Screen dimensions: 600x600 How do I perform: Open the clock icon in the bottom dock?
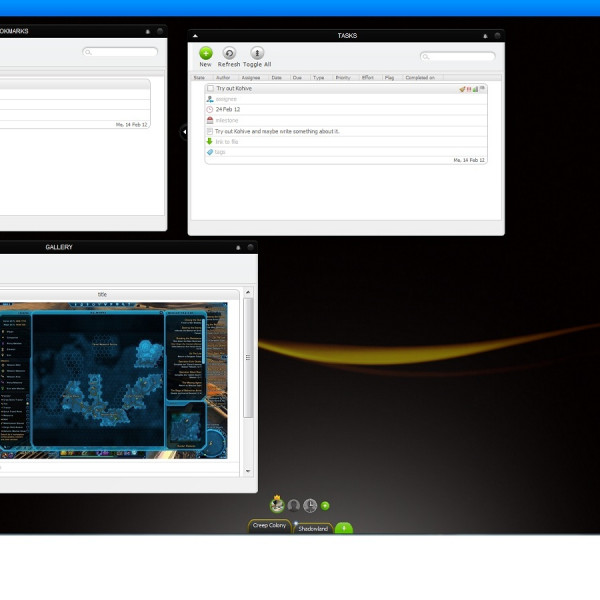tap(310, 505)
